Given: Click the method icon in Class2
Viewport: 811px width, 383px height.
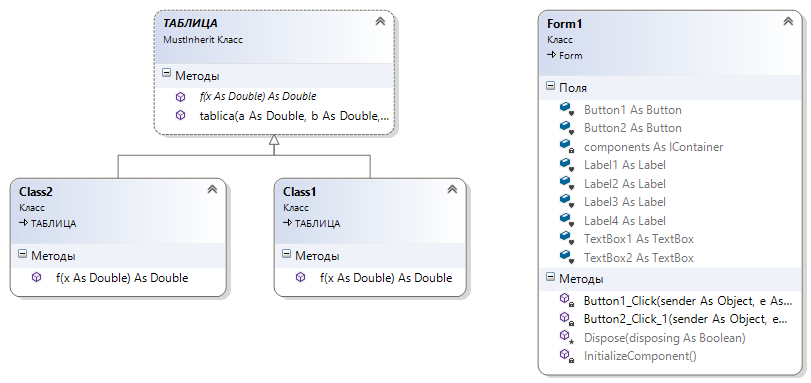Looking at the screenshot, I should click(36, 277).
